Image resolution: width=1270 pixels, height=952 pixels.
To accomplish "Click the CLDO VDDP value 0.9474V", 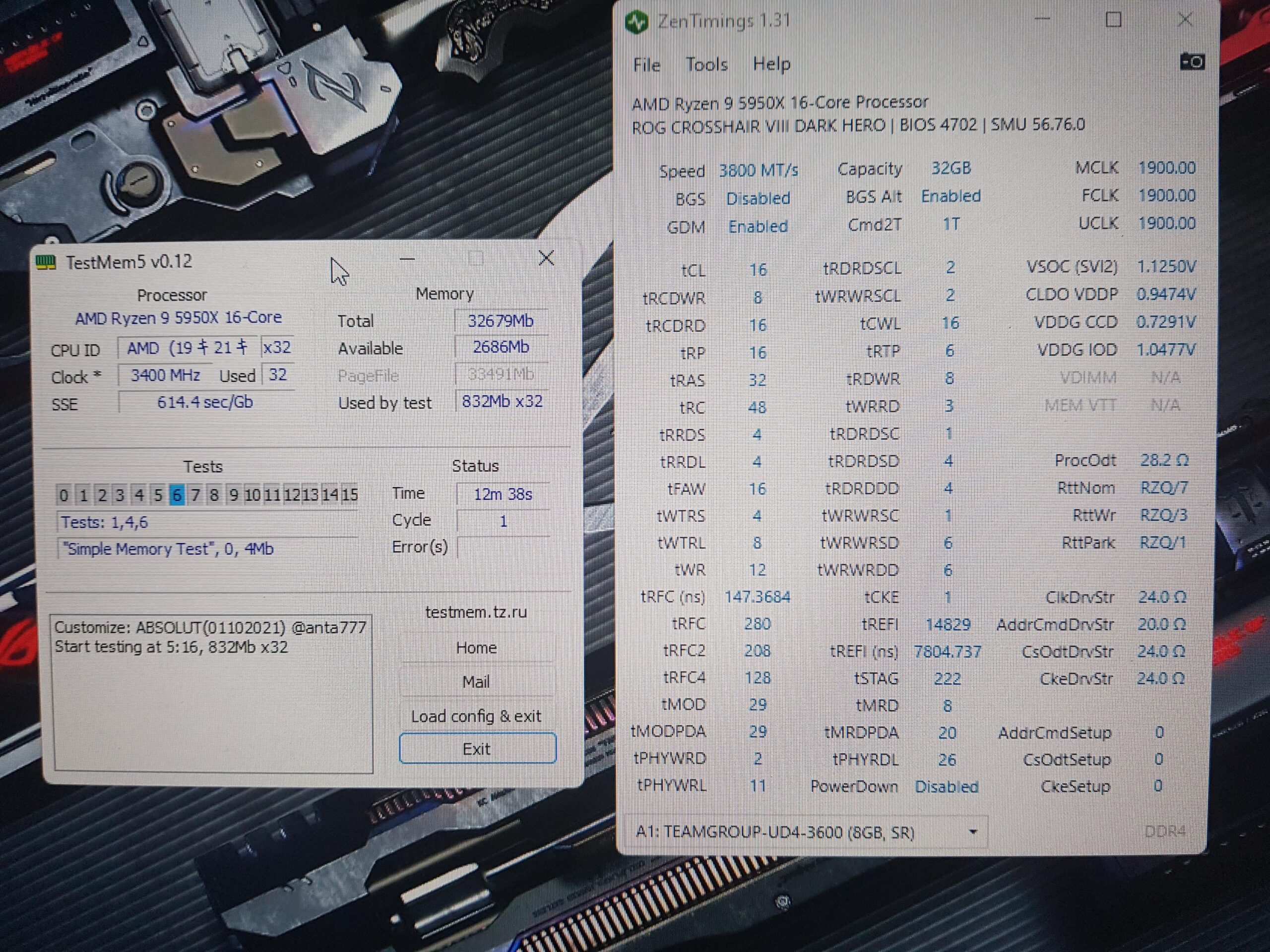I will (x=1166, y=295).
